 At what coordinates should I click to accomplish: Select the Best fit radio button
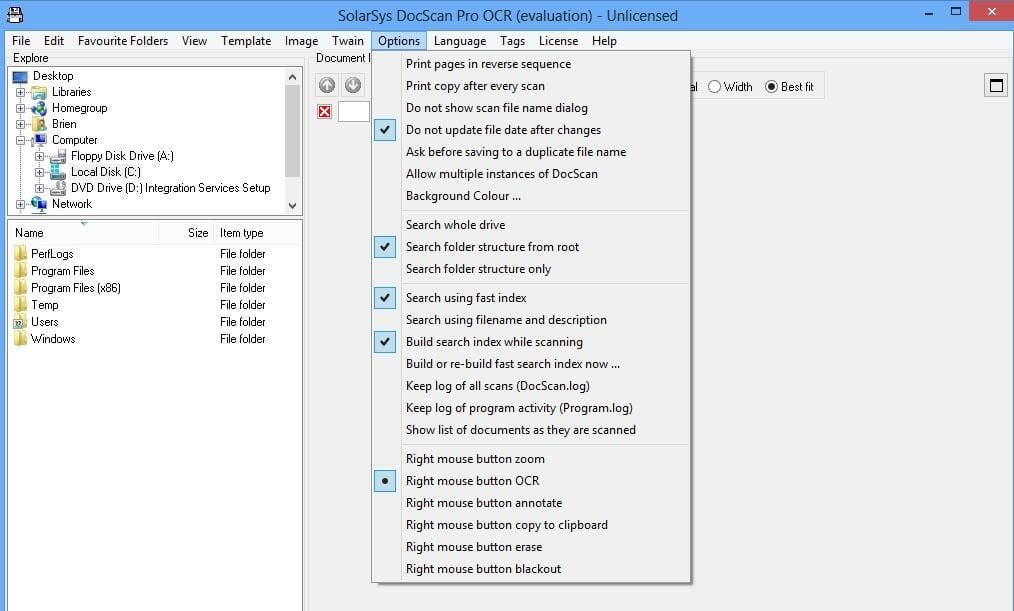click(771, 87)
